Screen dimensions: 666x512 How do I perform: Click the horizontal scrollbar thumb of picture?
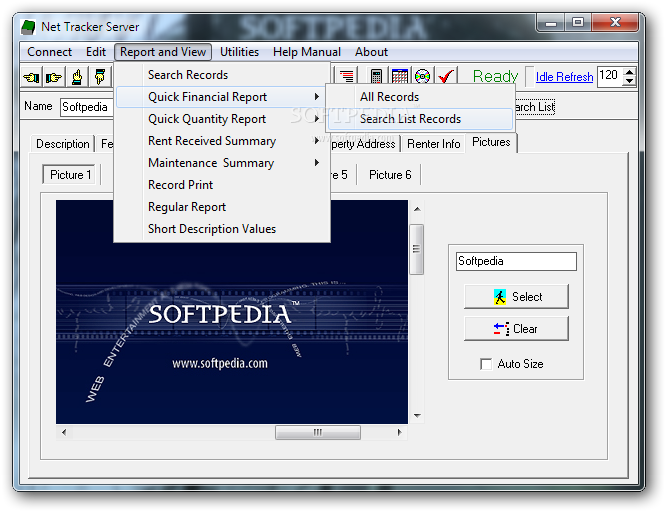point(318,433)
